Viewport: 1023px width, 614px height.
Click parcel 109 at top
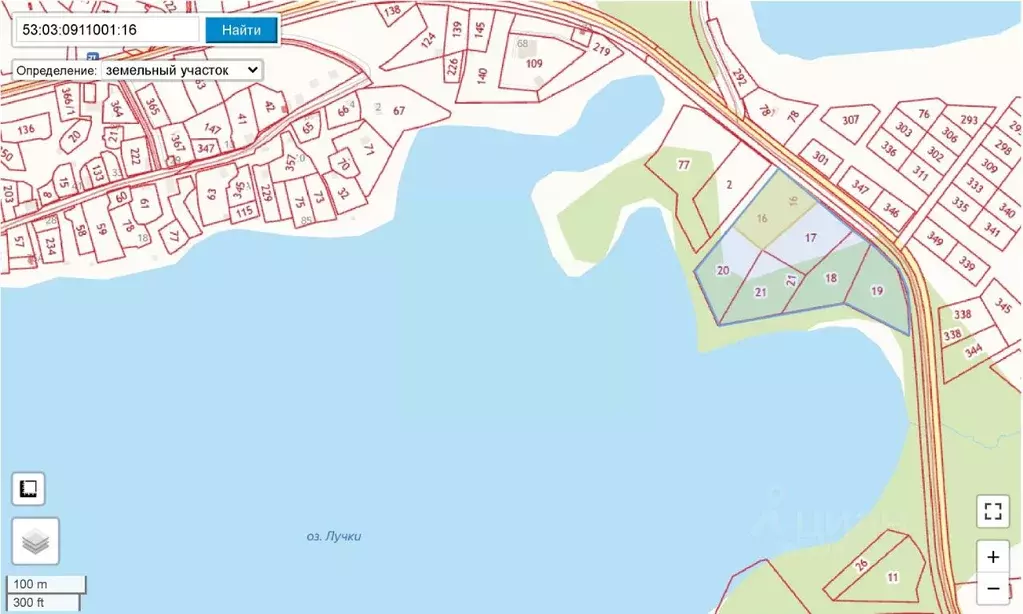[x=534, y=63]
